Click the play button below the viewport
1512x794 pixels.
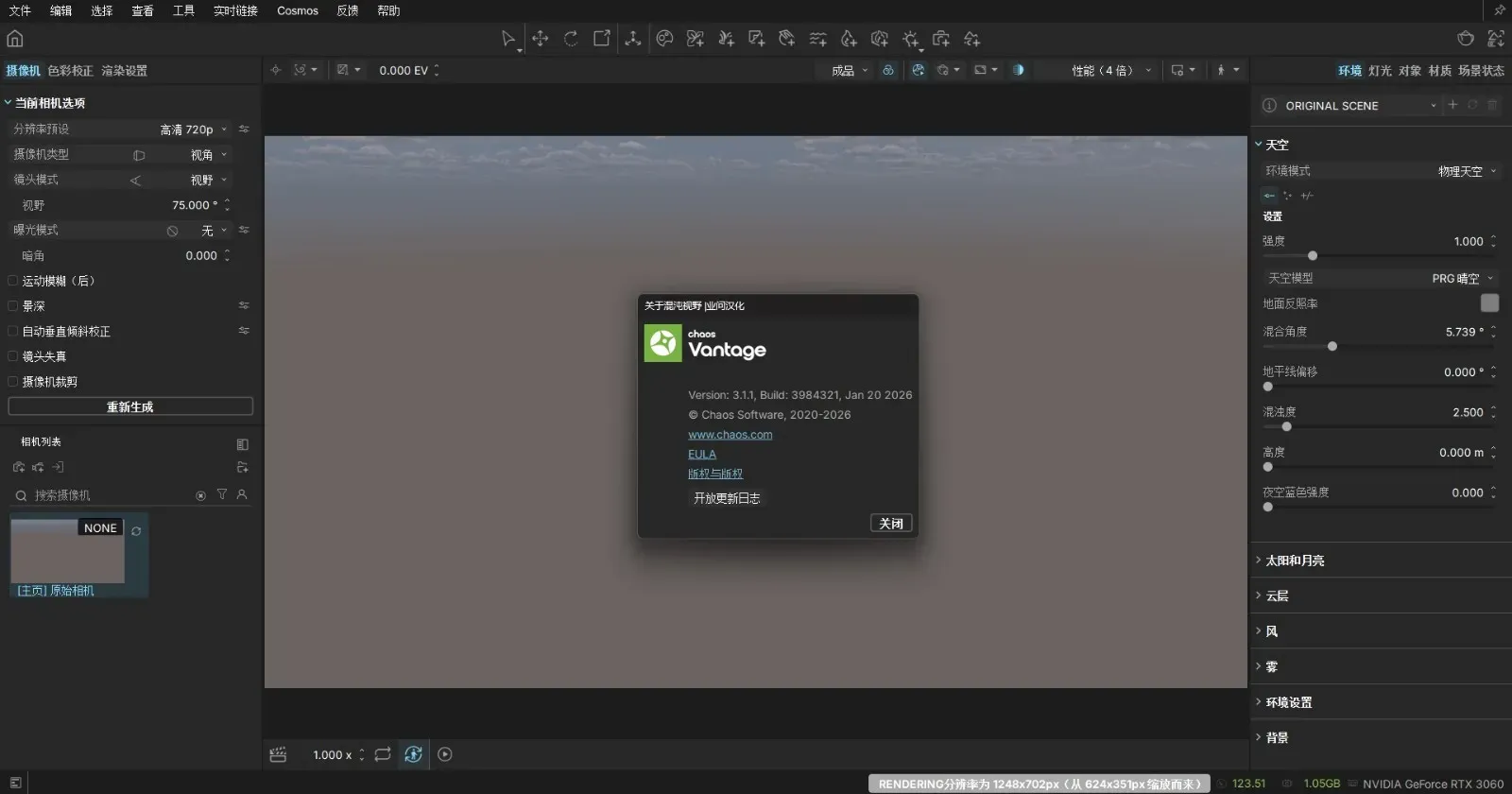[445, 754]
